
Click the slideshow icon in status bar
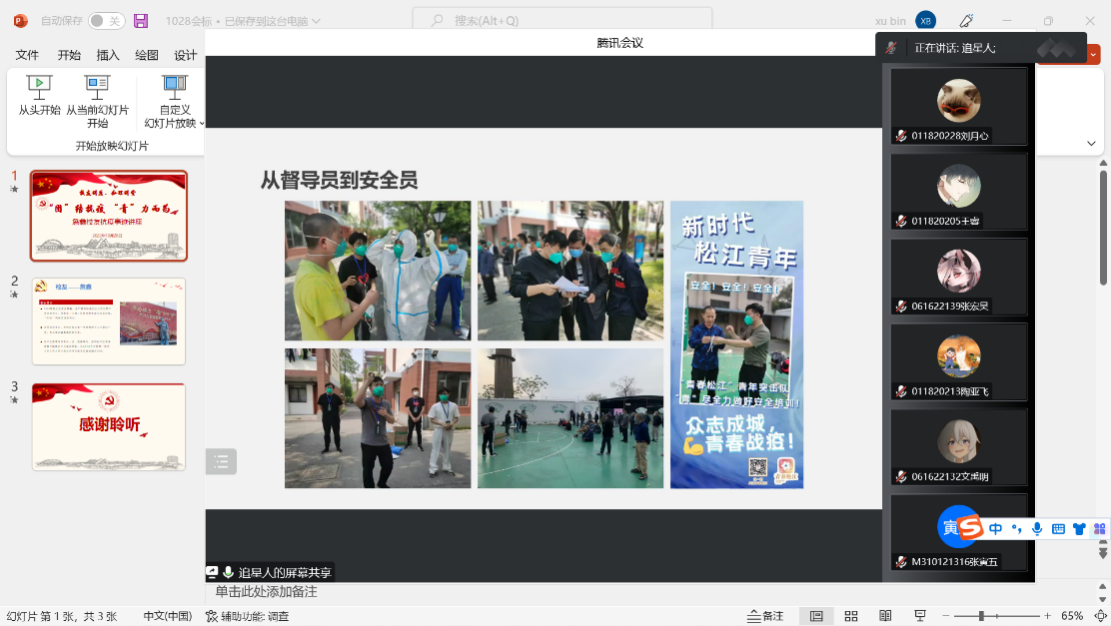919,616
